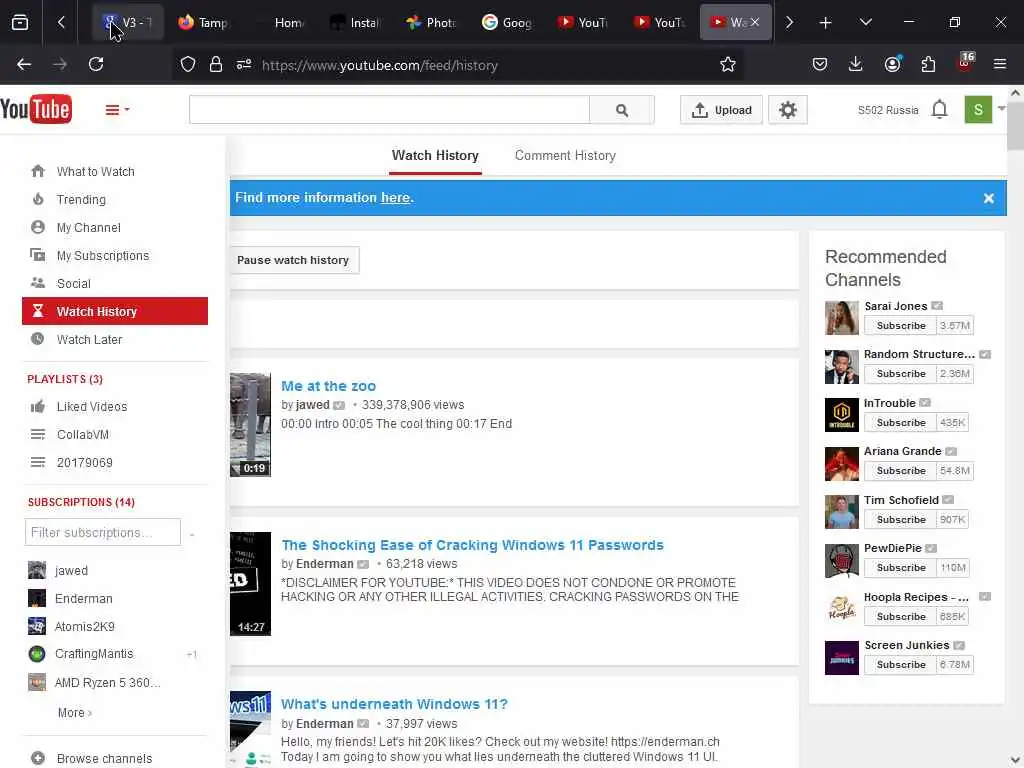The width and height of the screenshot is (1024, 768).
Task: Click the search magnifier button
Action: (x=622, y=110)
